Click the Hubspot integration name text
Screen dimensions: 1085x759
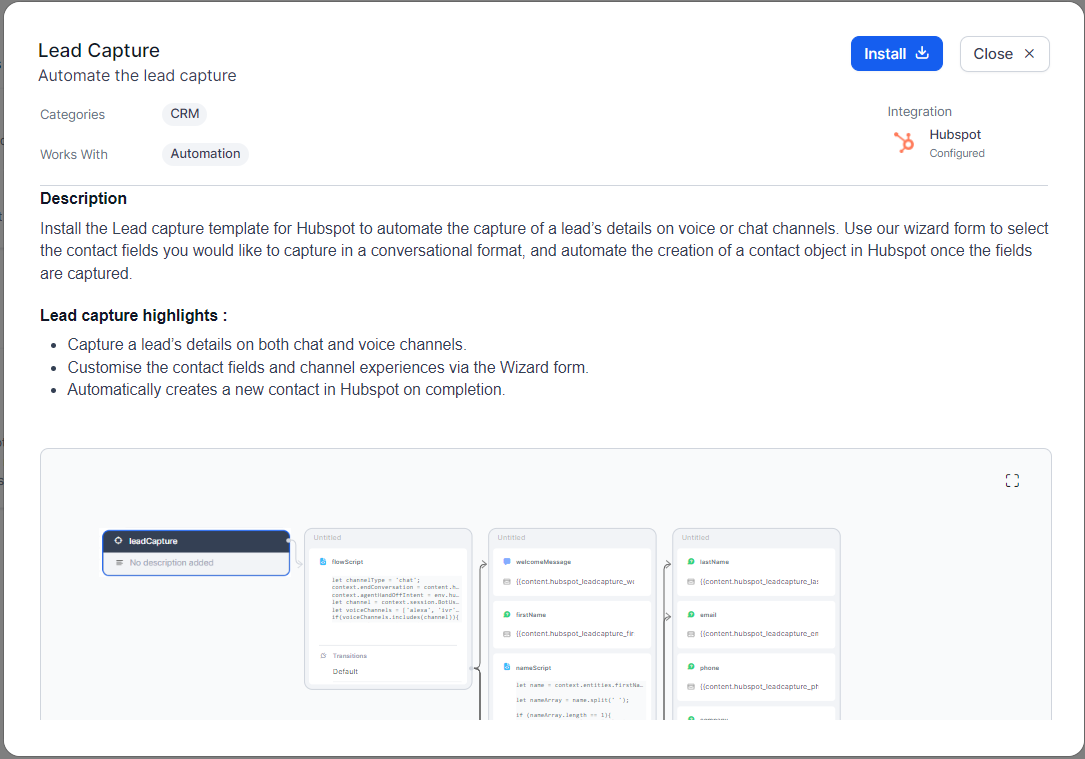point(955,135)
